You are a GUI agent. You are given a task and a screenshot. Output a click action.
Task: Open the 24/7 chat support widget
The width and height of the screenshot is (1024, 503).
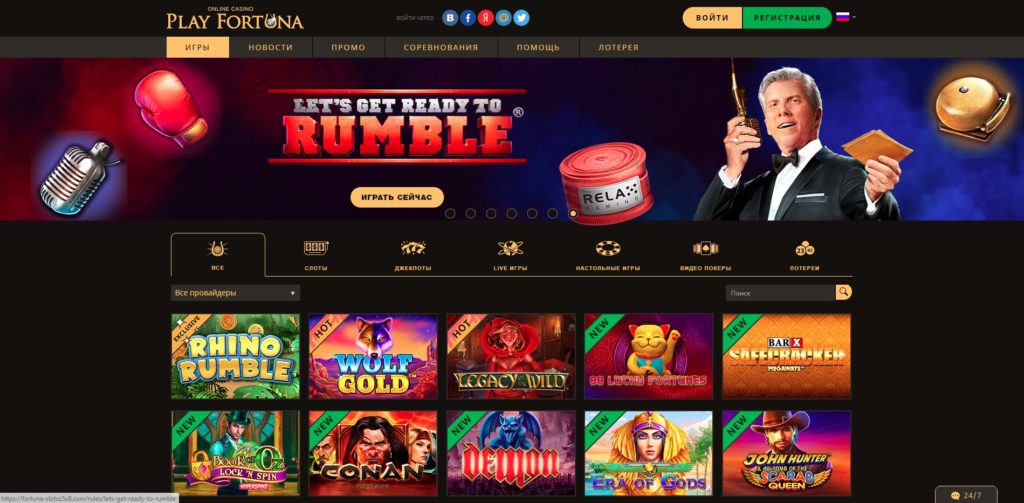pos(967,495)
